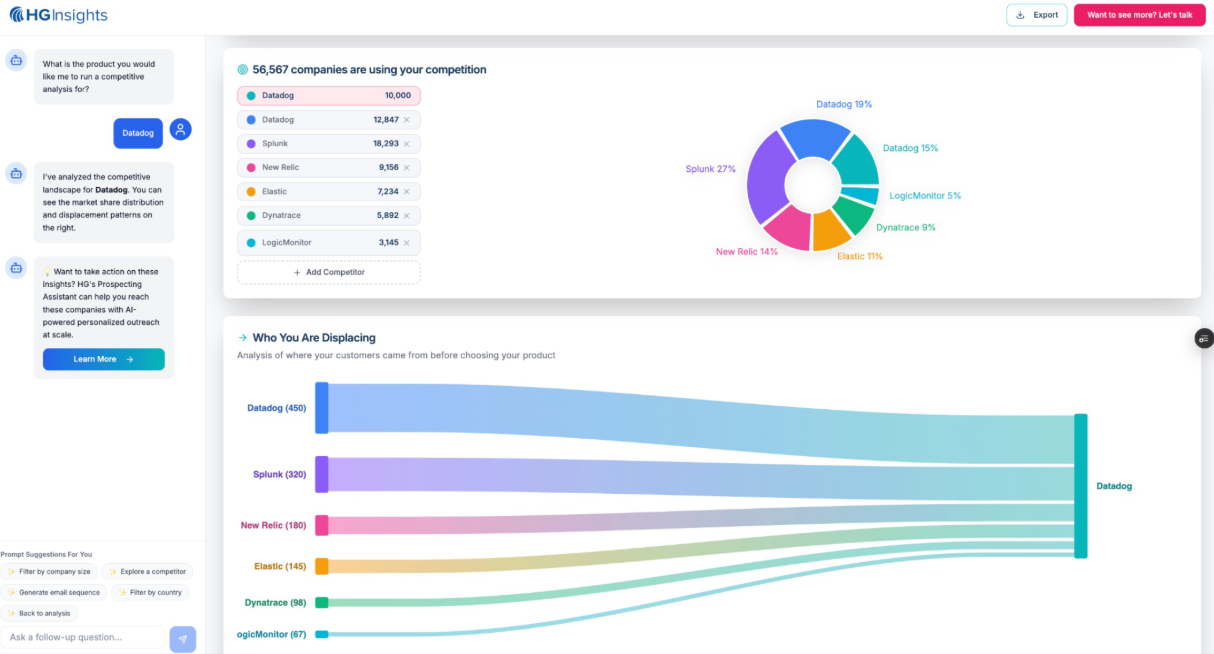Click the 9,156 count in New Relic row
1214x654 pixels.
pos(389,168)
